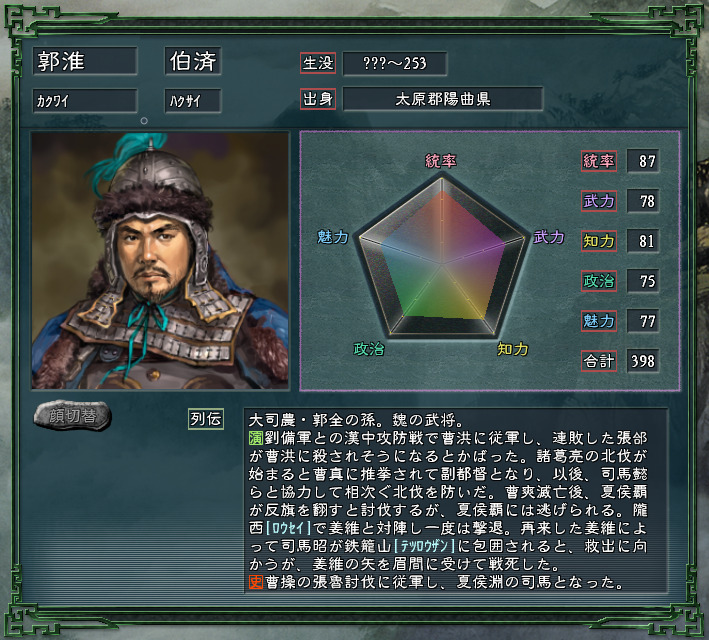Click the 列伝 biography label
Image resolution: width=709 pixels, height=640 pixels.
pos(206,419)
